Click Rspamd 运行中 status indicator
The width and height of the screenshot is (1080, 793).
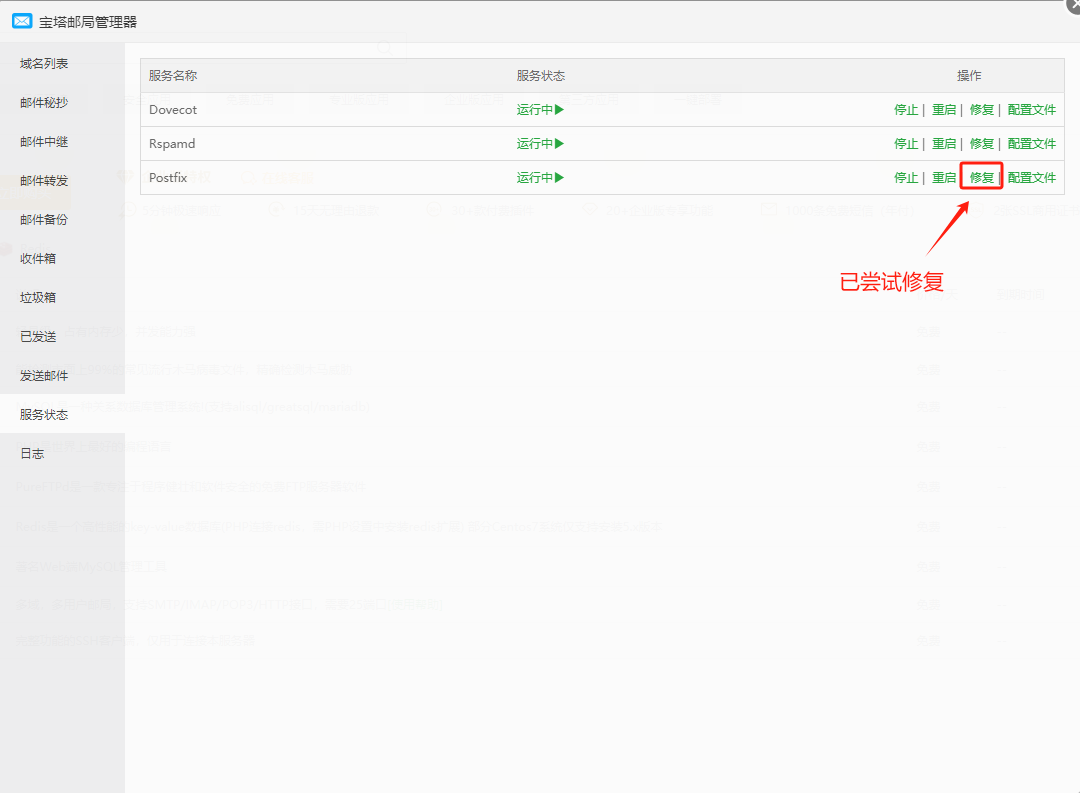(540, 143)
